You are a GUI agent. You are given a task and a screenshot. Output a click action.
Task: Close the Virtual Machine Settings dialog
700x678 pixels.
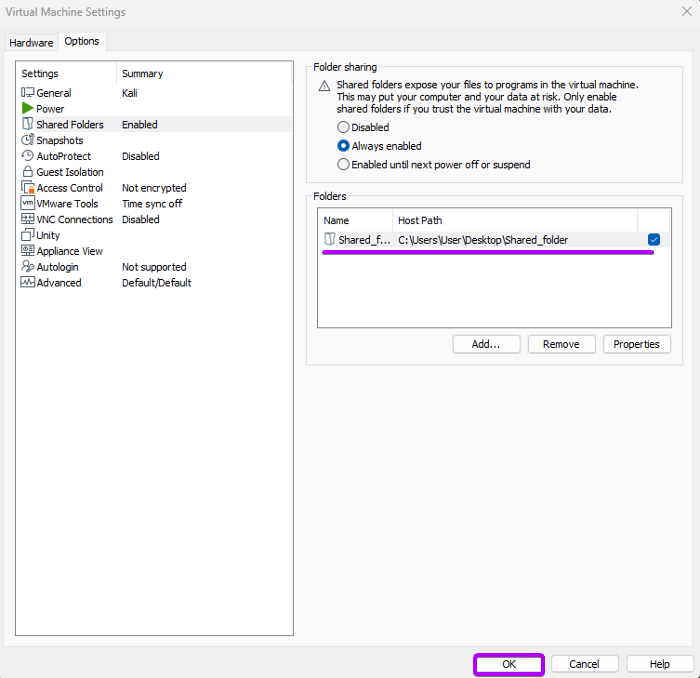point(687,11)
